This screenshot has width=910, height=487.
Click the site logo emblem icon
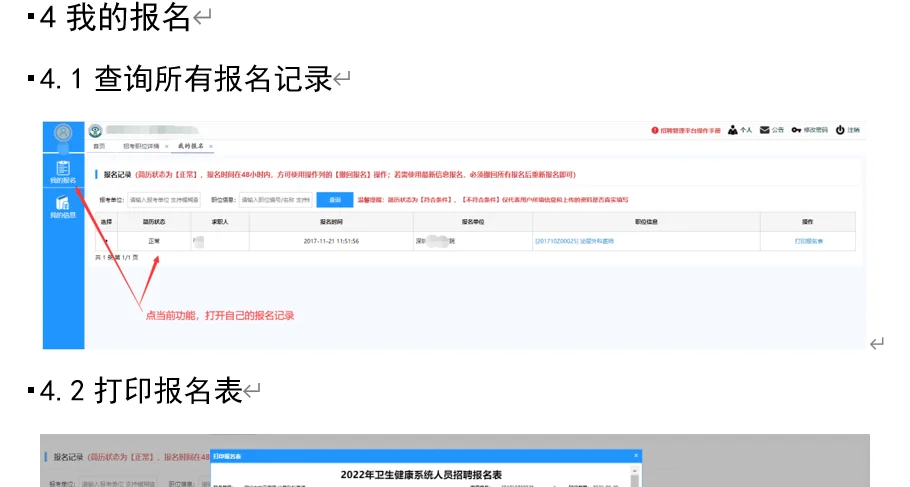coord(95,131)
